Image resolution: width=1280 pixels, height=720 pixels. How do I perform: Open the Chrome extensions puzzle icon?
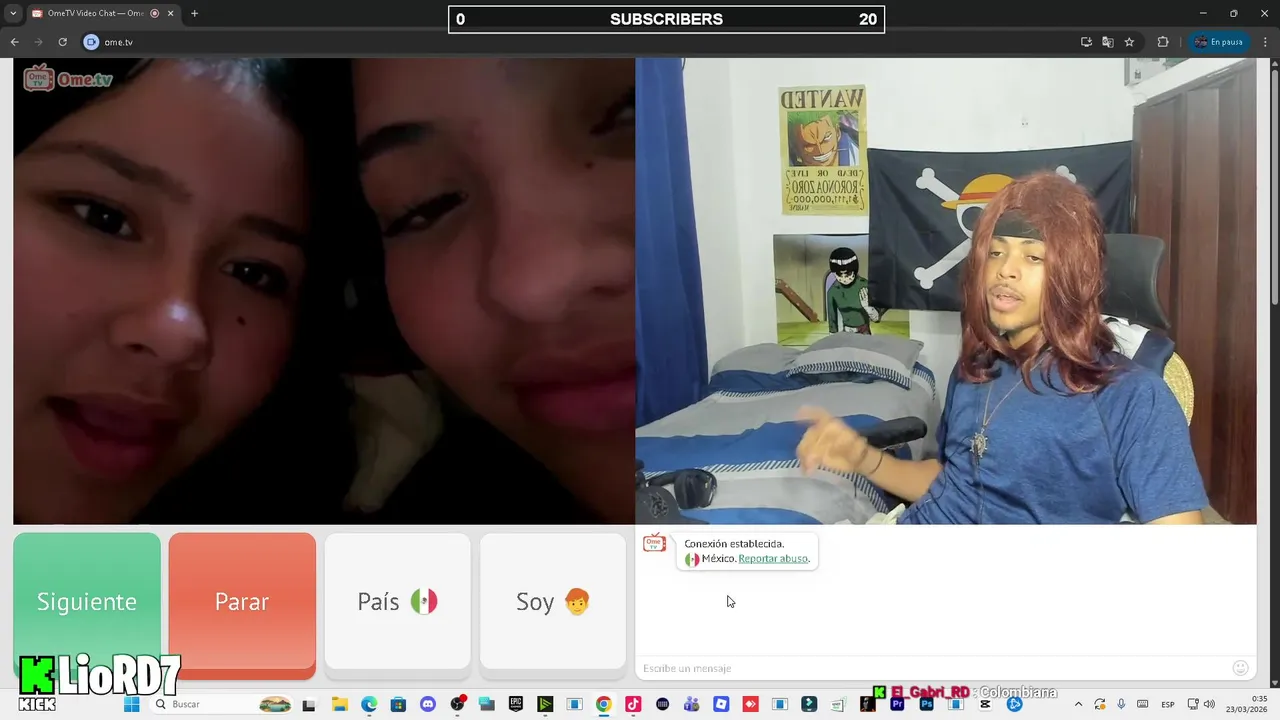(1163, 42)
